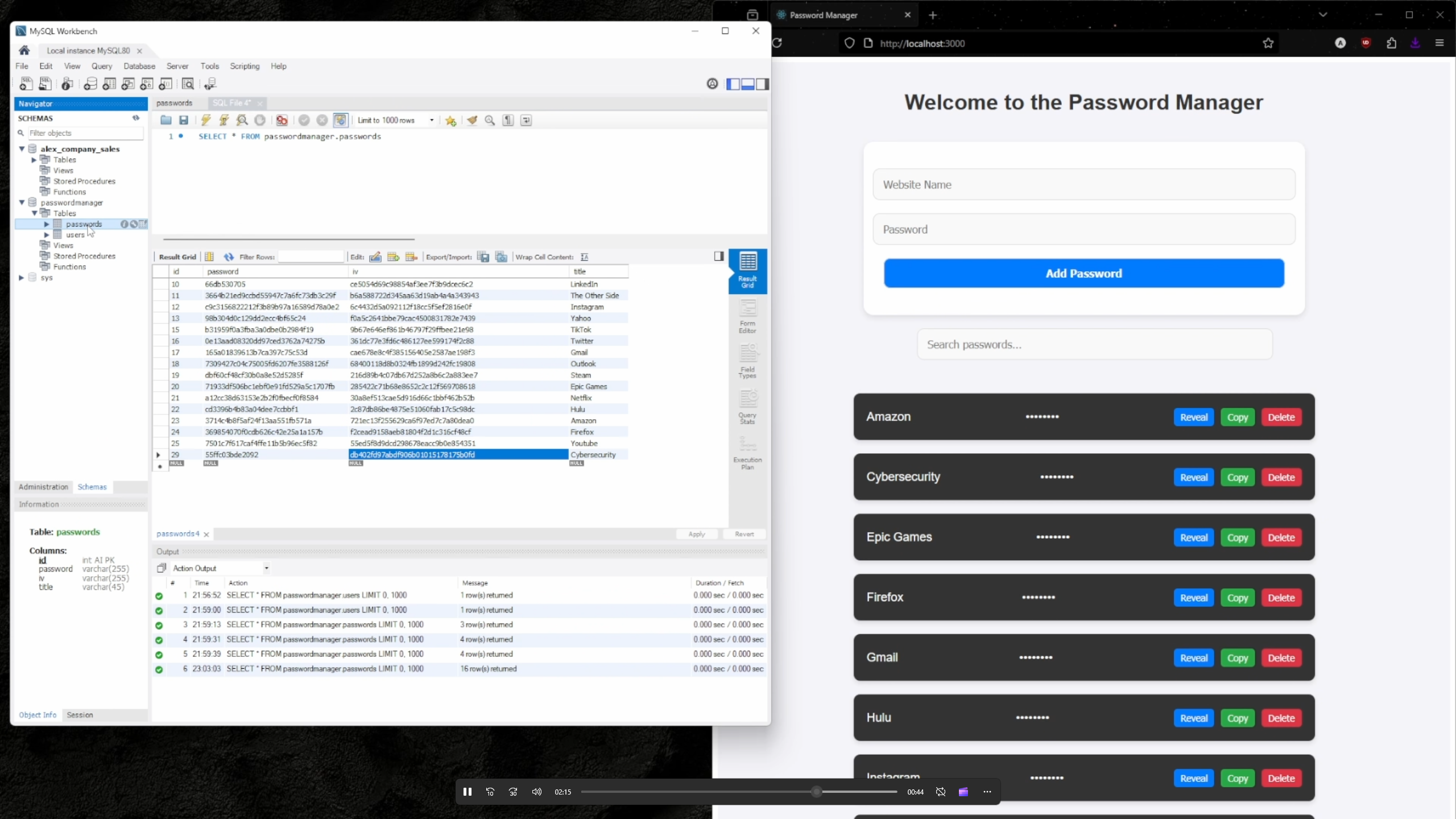Click the open SQL script file icon in main toolbar

[x=45, y=84]
